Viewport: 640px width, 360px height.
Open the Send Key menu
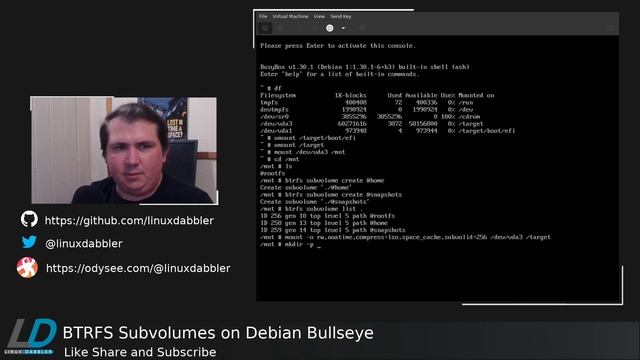pyautogui.click(x=341, y=16)
